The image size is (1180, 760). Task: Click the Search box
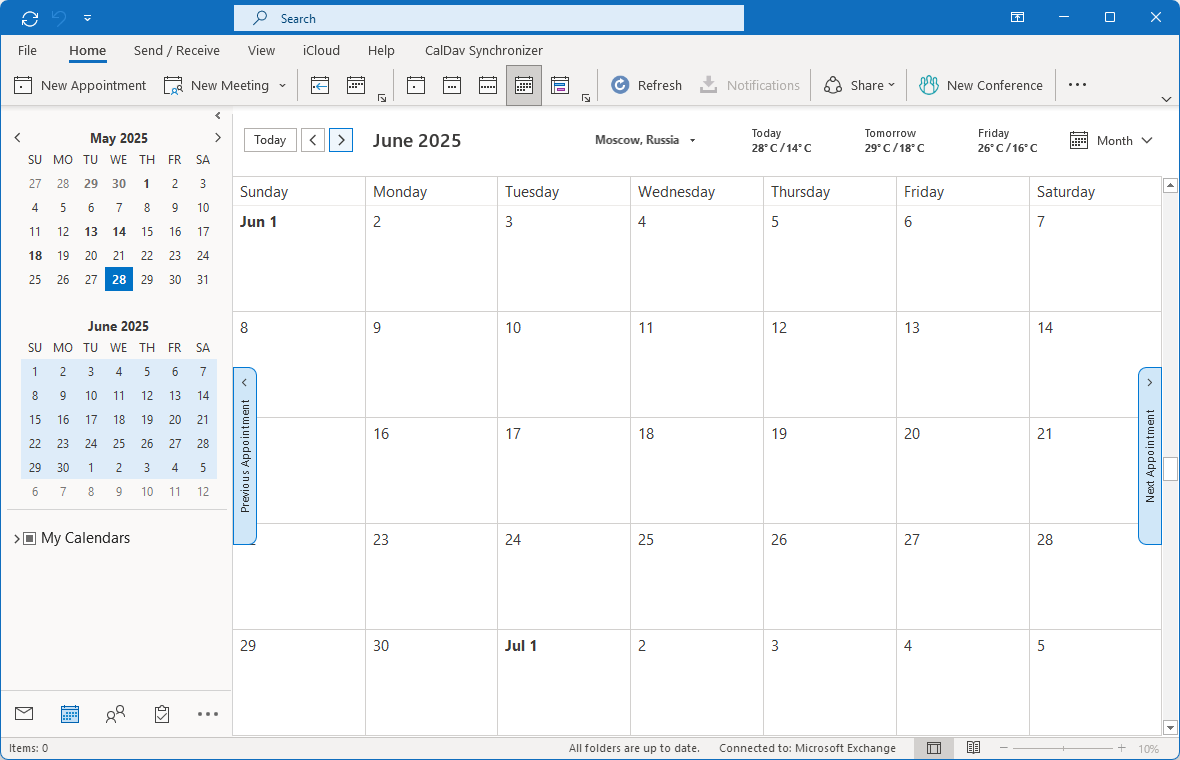tap(488, 18)
